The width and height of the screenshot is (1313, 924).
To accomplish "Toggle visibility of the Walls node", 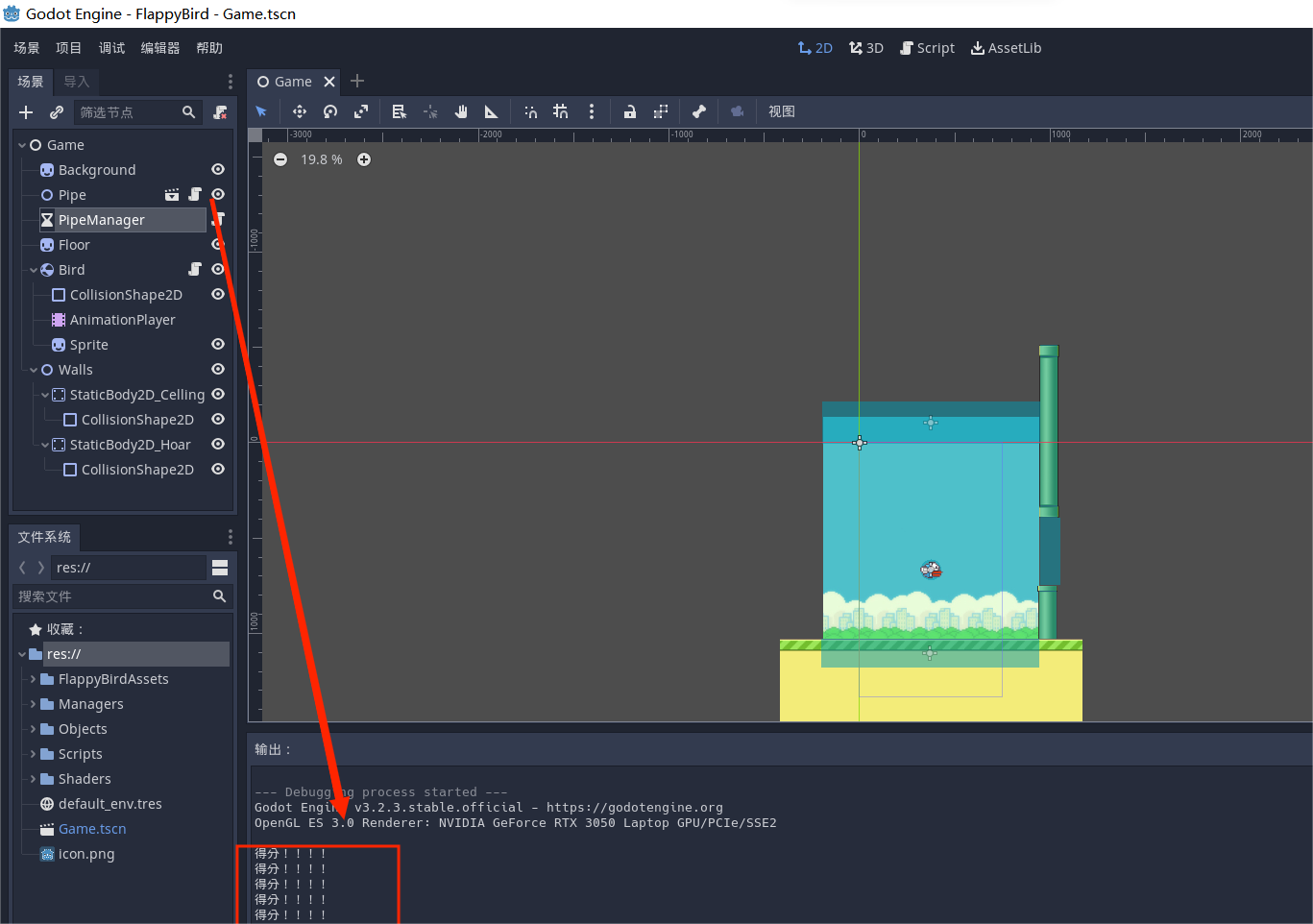I will [x=218, y=370].
